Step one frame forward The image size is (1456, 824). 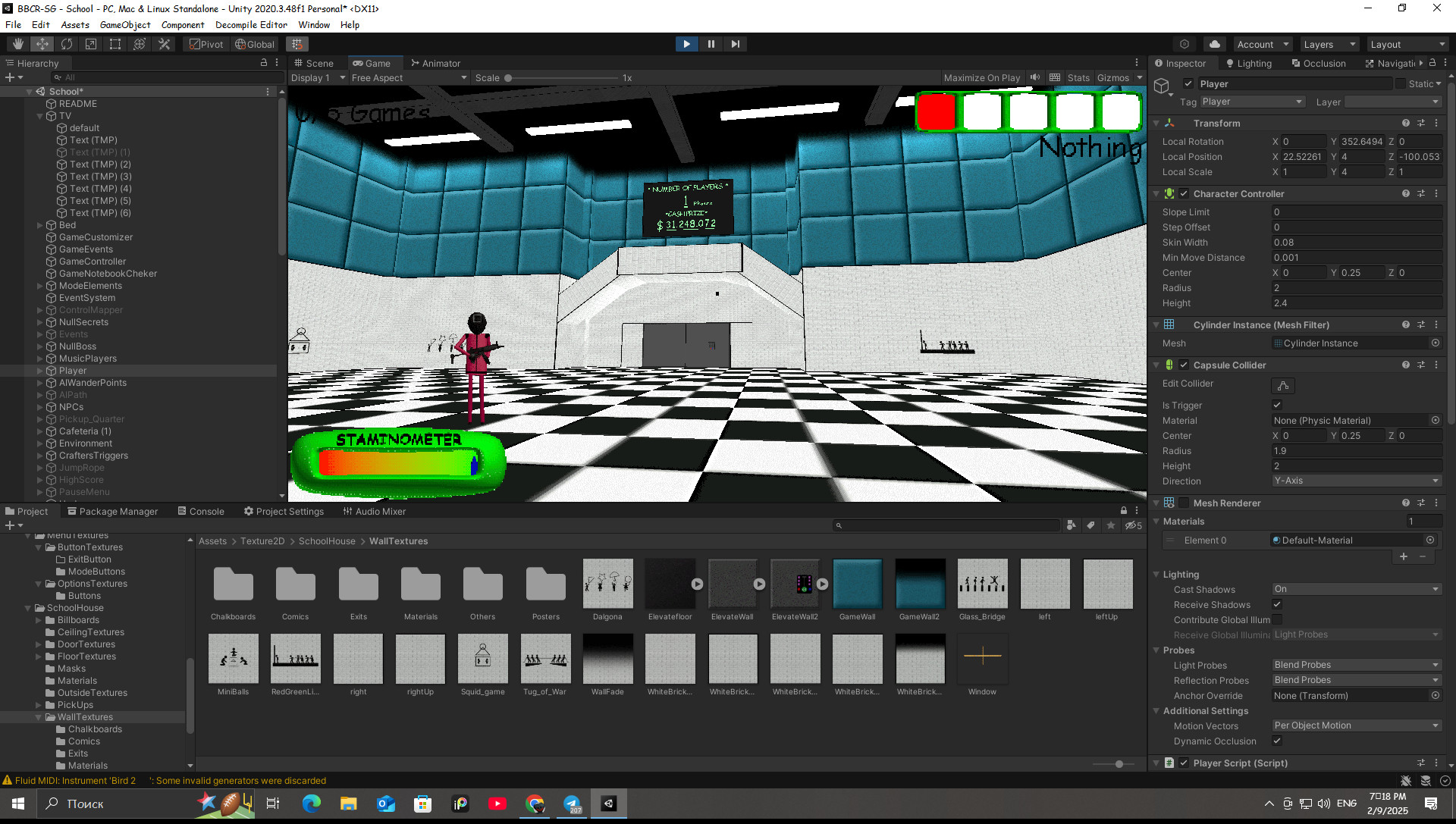(x=735, y=44)
